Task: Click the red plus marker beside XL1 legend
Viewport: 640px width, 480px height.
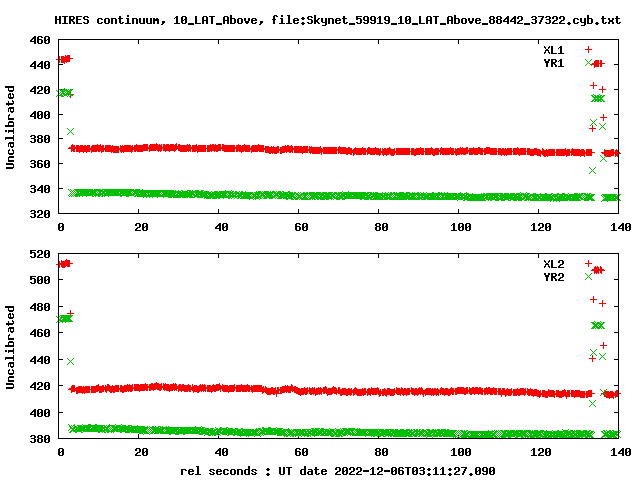Action: (x=588, y=50)
